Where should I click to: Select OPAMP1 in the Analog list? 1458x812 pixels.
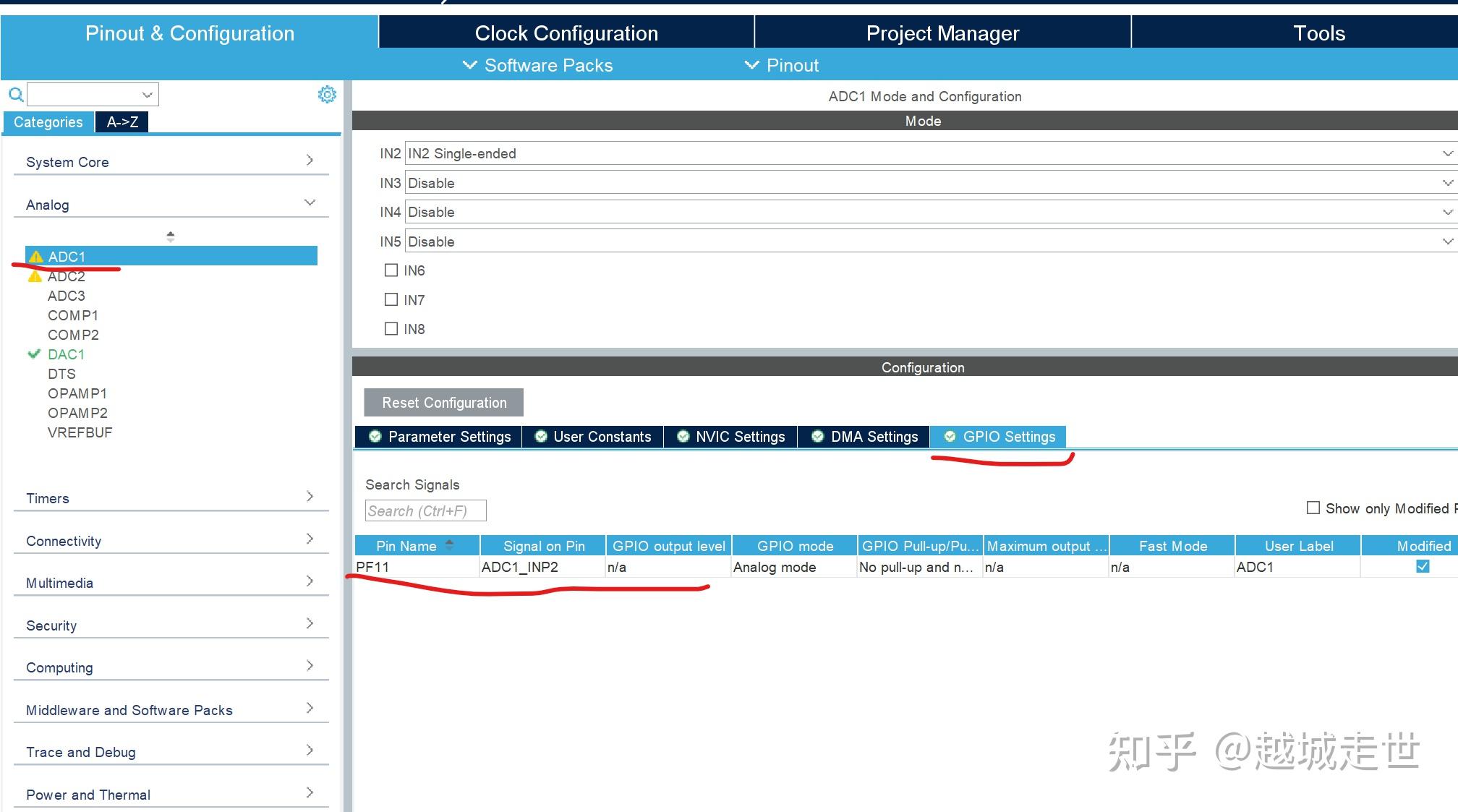point(77,393)
